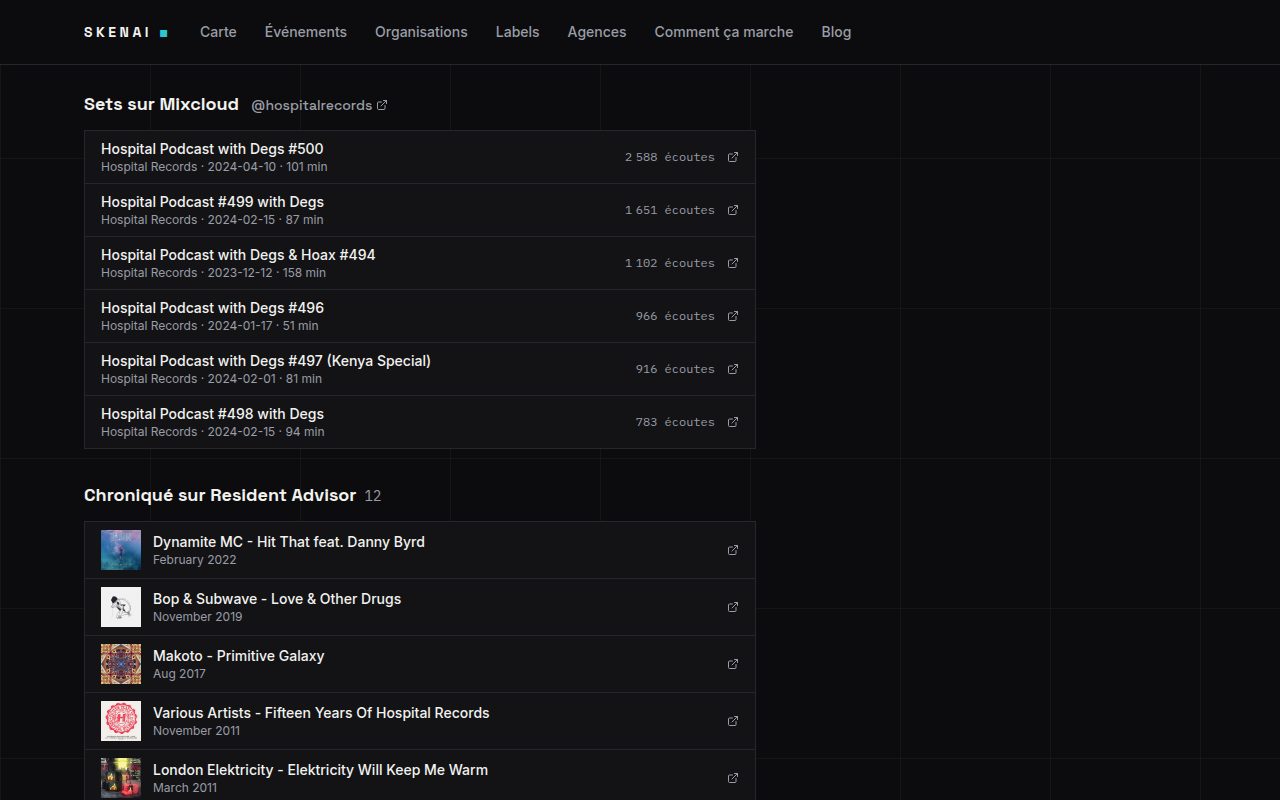Click the review count 12
1280x800 pixels.
[373, 496]
